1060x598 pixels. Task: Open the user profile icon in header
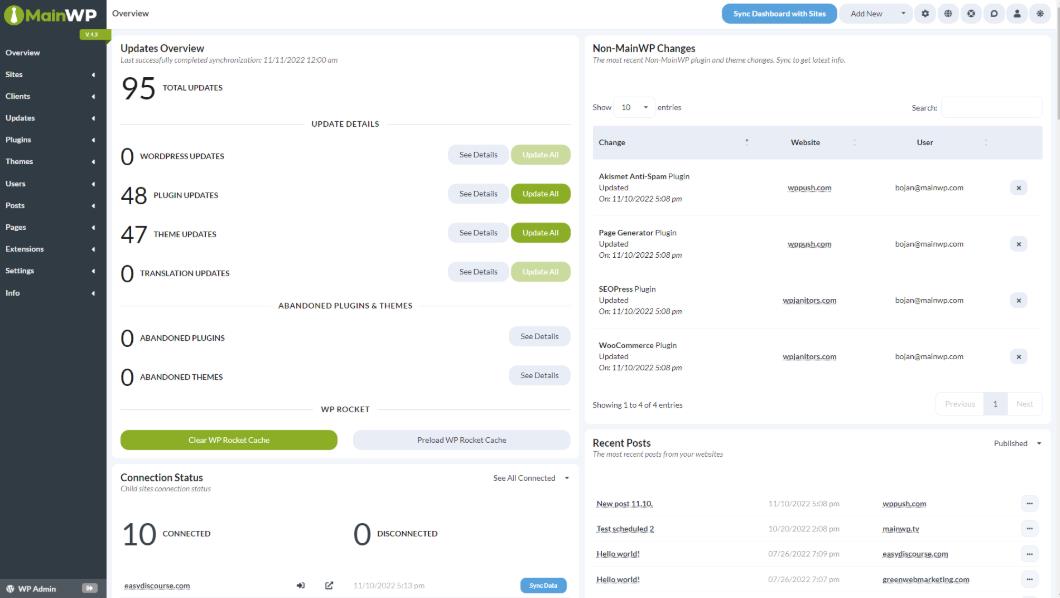click(1017, 14)
